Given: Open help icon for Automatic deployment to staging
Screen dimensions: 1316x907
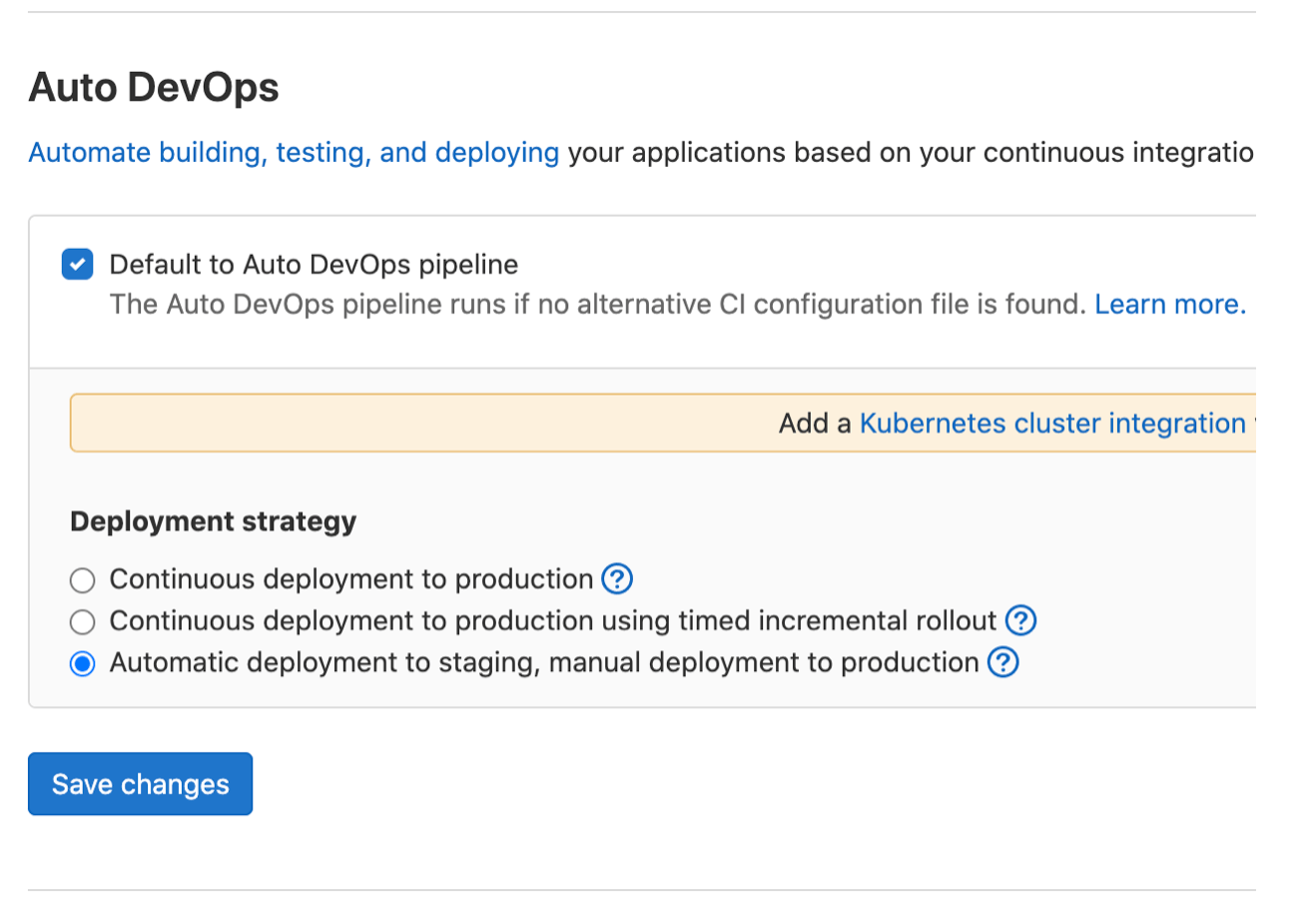Looking at the screenshot, I should 1002,662.
